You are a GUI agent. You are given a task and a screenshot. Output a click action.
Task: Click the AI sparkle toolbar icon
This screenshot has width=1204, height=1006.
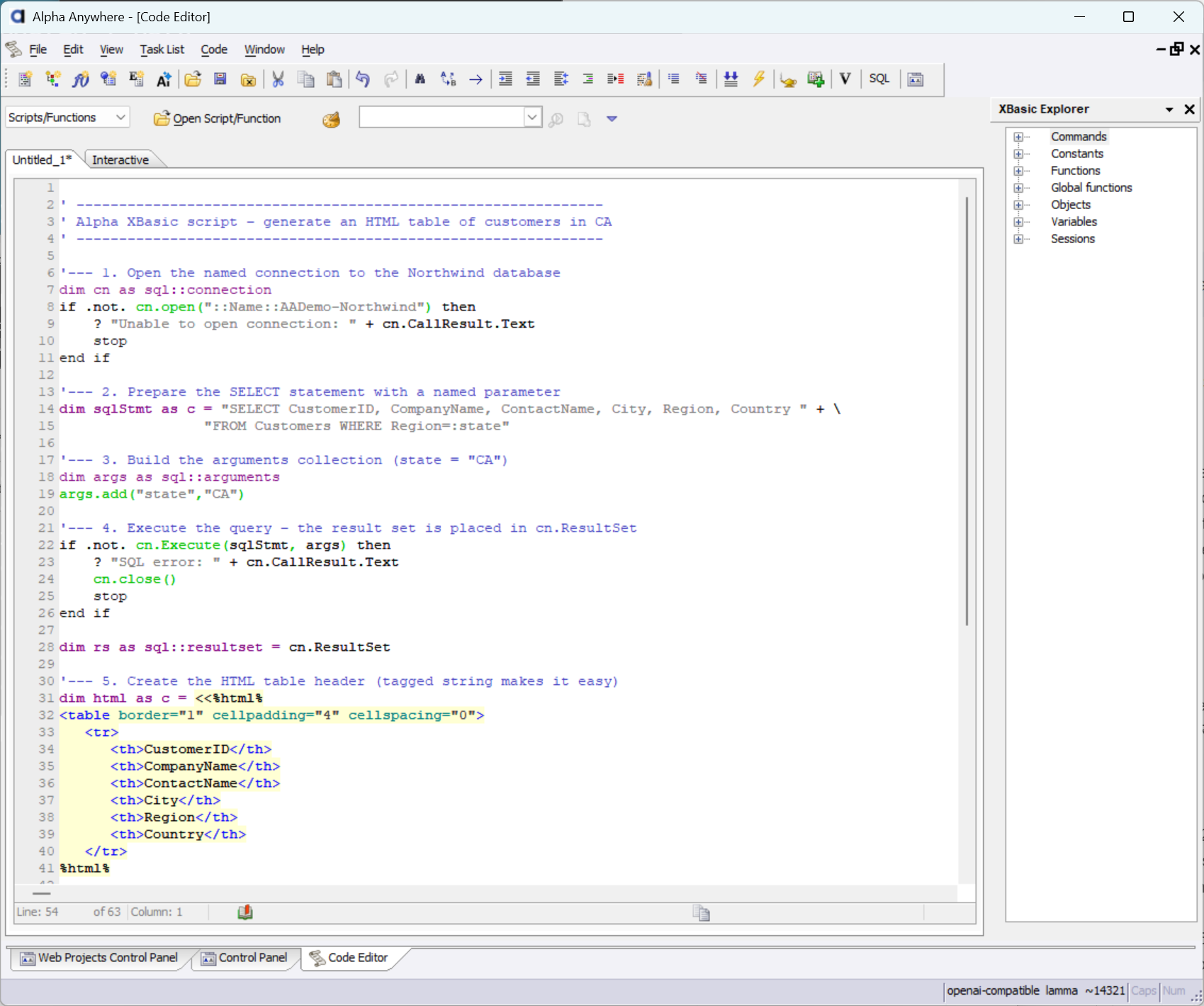pos(164,79)
